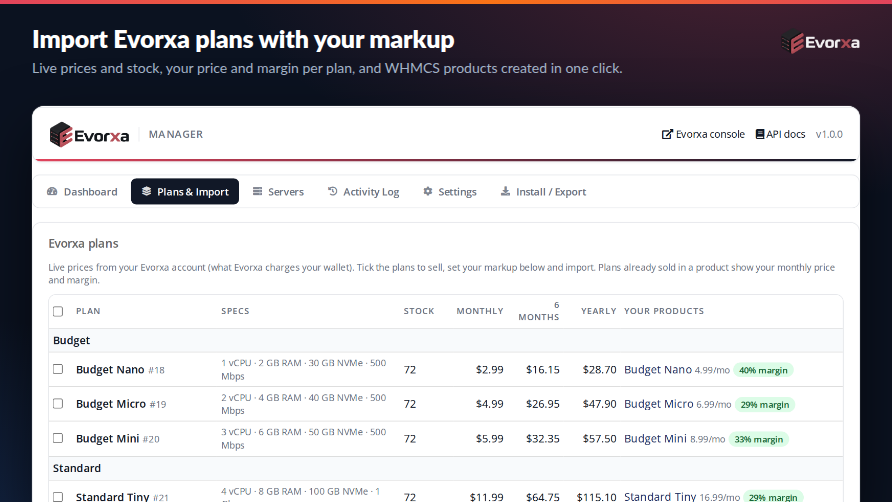Click the Budget Nano #18 plan ID
This screenshot has height=502, width=892.
(156, 370)
